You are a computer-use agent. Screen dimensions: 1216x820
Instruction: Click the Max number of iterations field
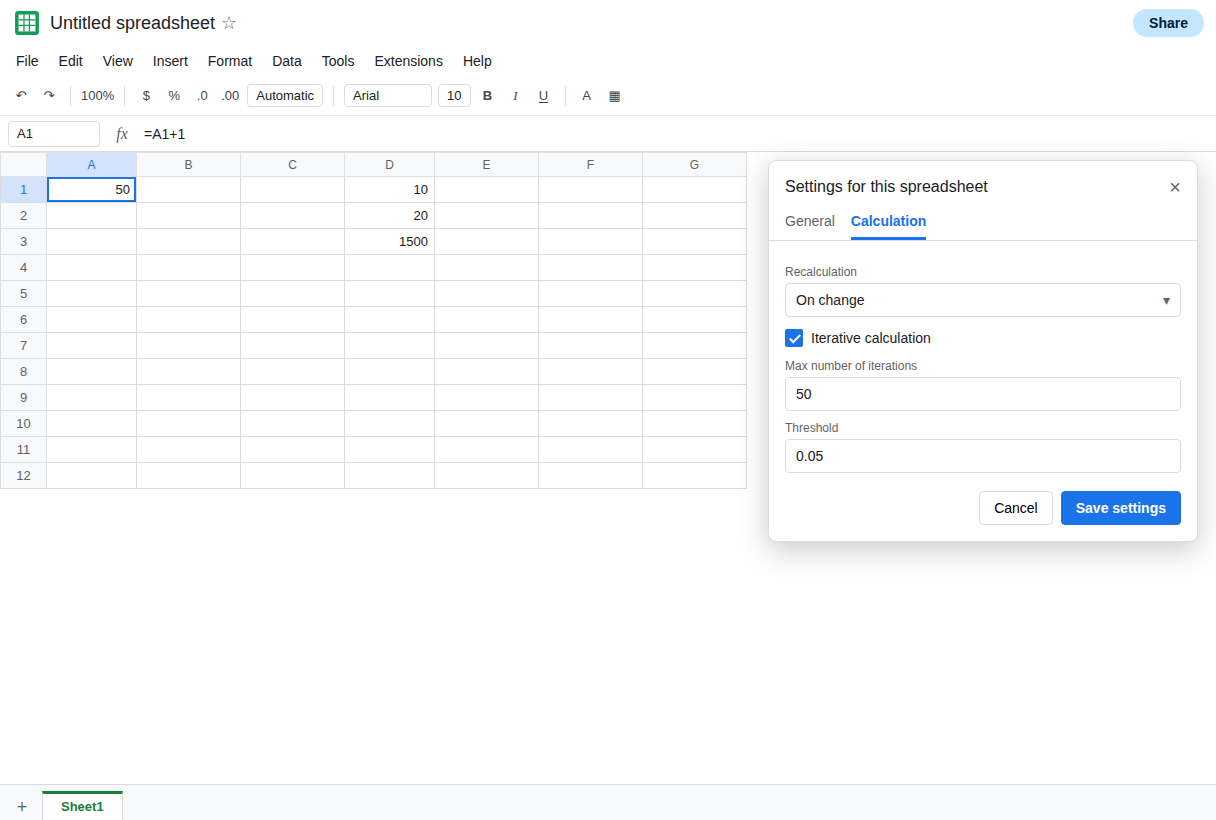point(983,394)
